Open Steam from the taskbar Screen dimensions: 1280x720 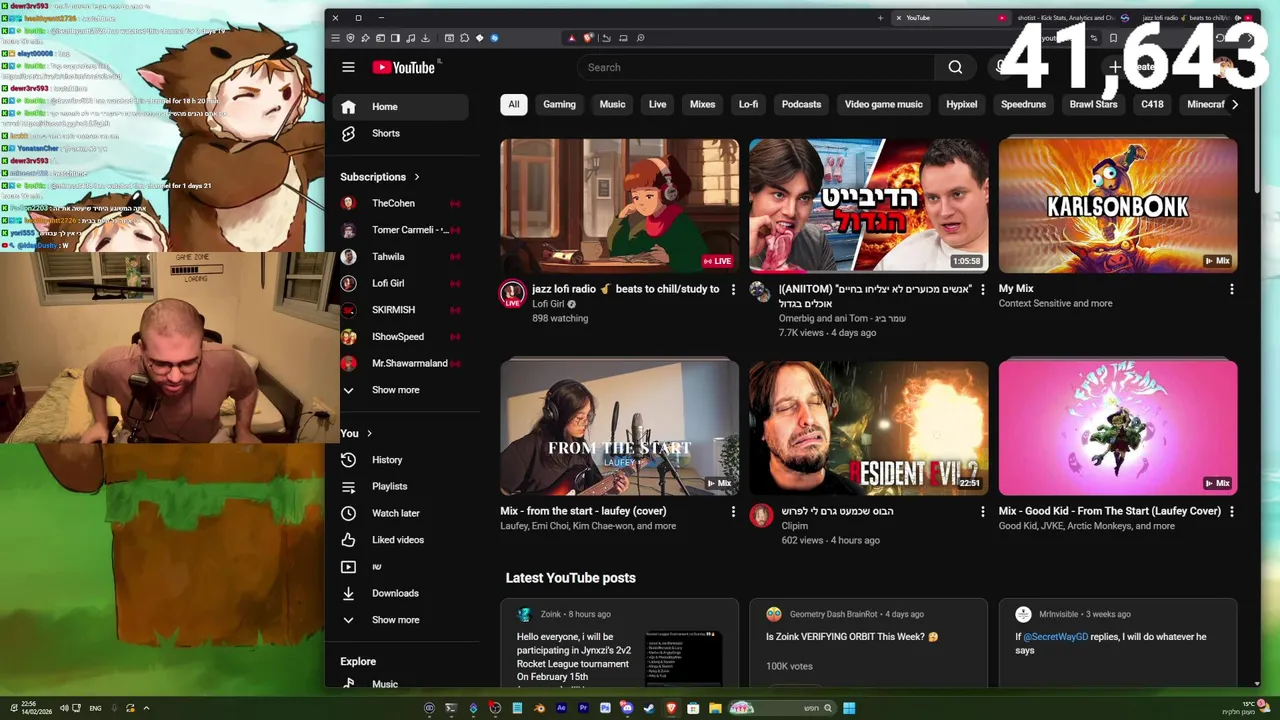[649, 708]
